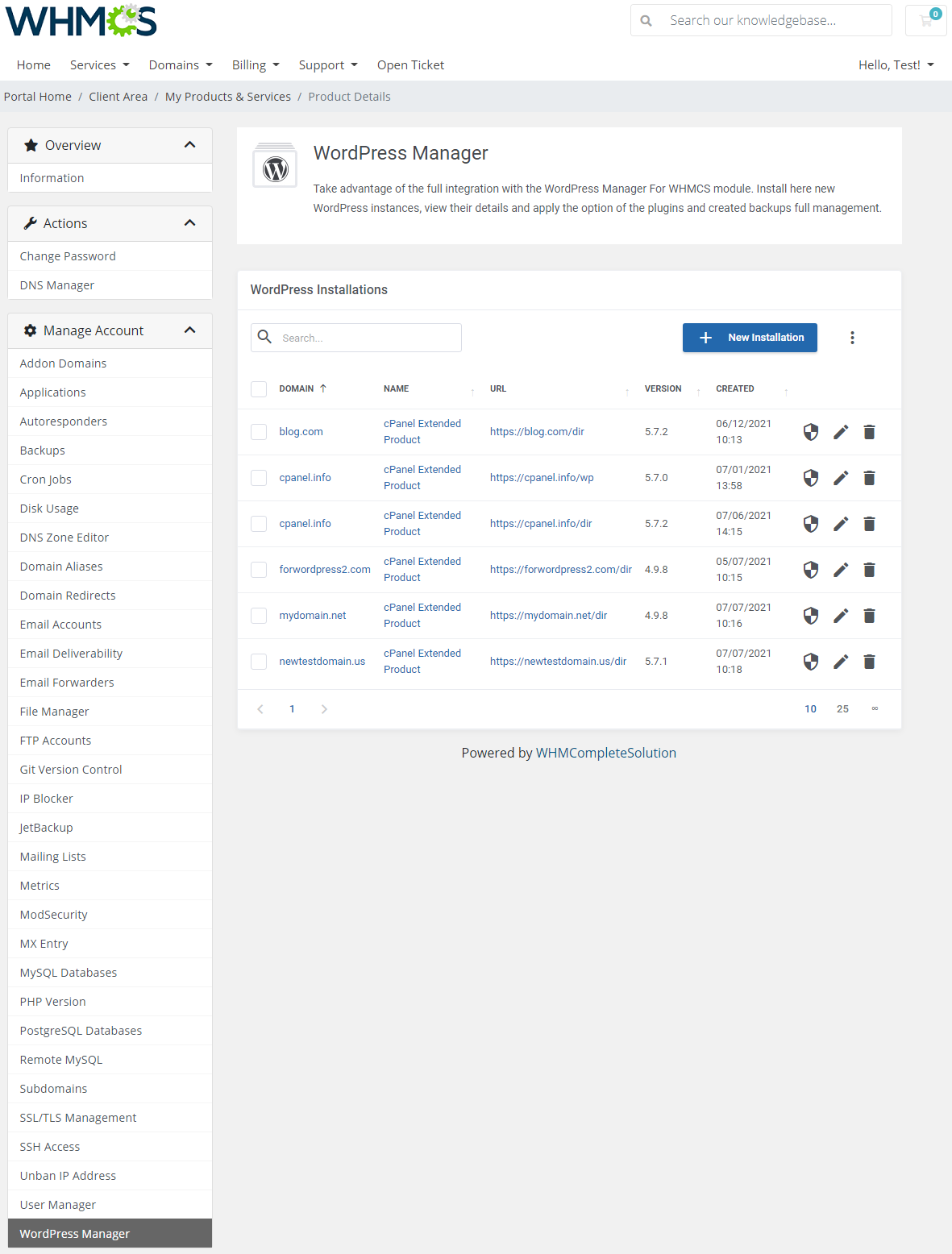Screen dimensions: 952x1254
Task: Check the blog.com row checkbox
Action: 259,432
